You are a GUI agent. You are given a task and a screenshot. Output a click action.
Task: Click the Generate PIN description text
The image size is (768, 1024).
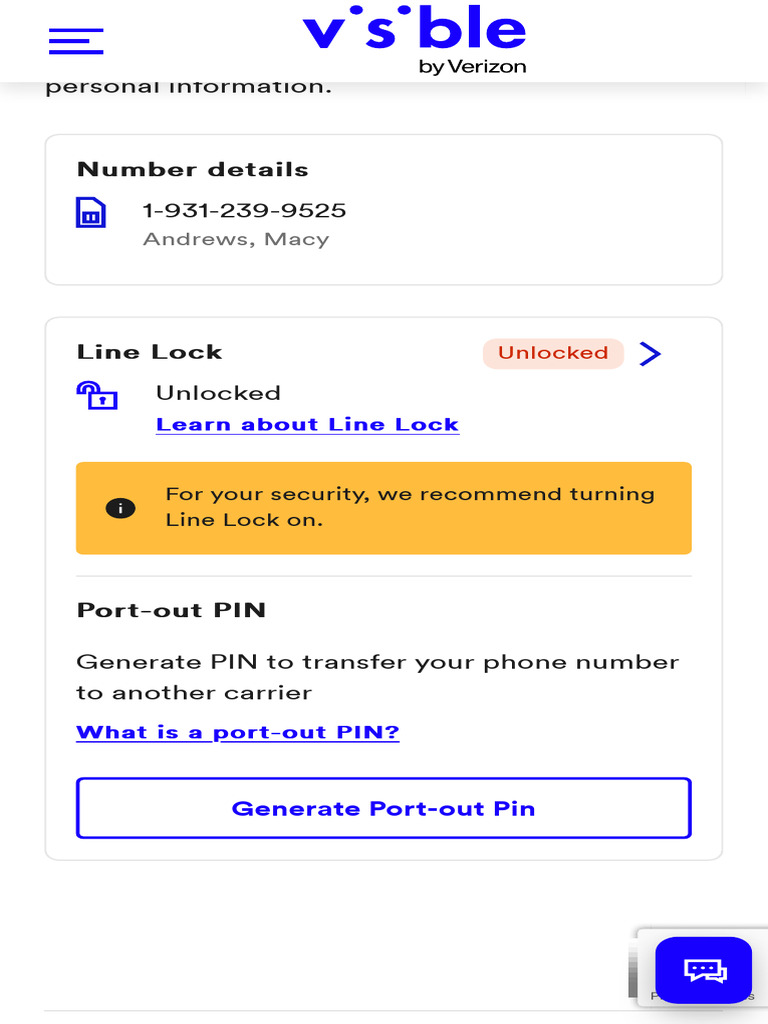tap(377, 677)
